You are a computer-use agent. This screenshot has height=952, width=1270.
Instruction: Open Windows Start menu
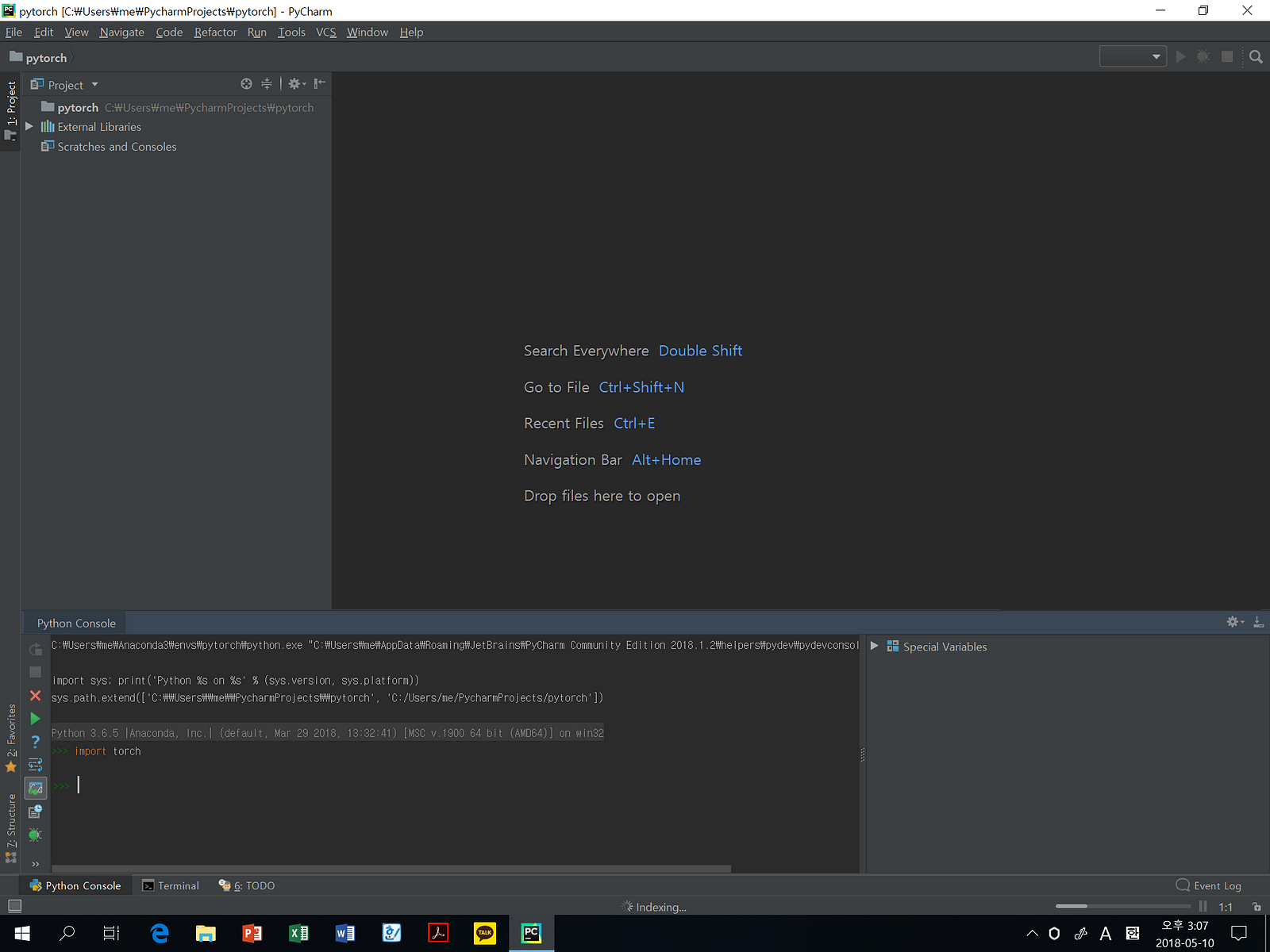[x=22, y=934]
